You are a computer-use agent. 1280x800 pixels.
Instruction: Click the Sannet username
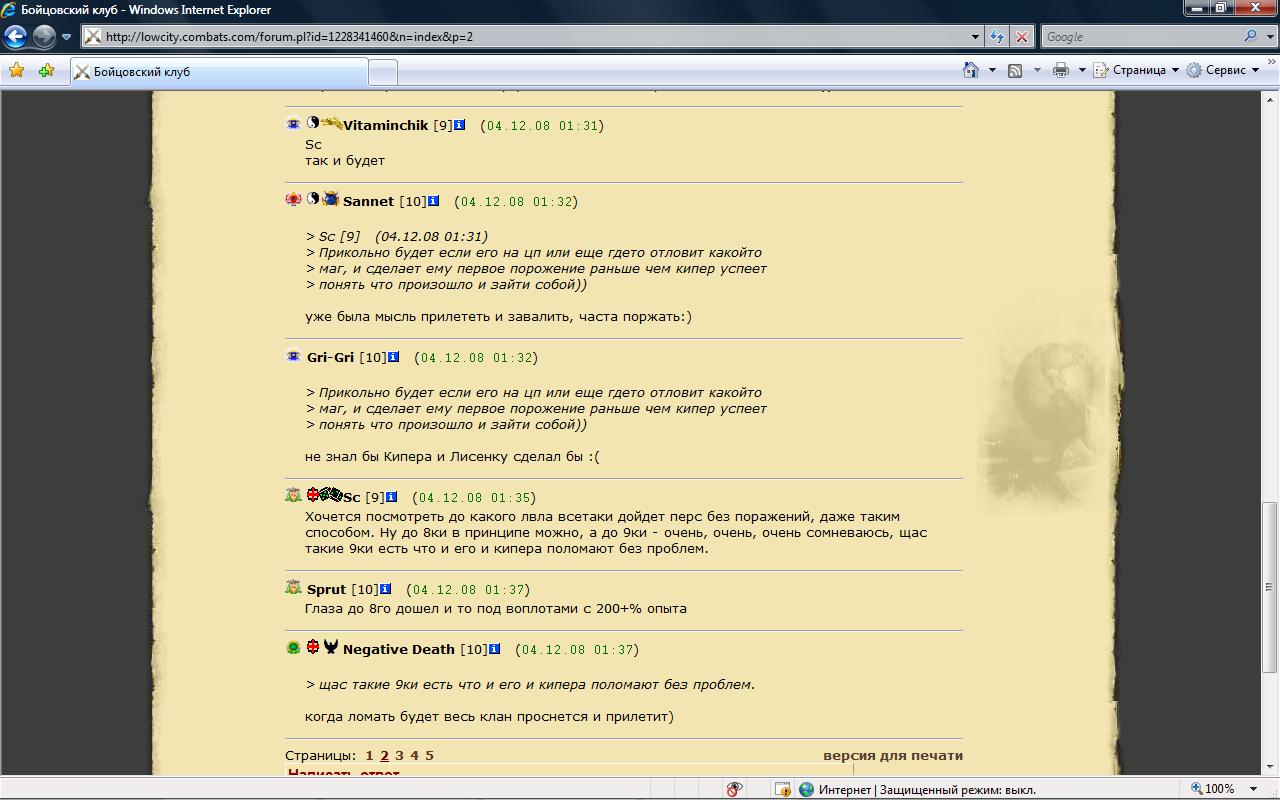368,201
